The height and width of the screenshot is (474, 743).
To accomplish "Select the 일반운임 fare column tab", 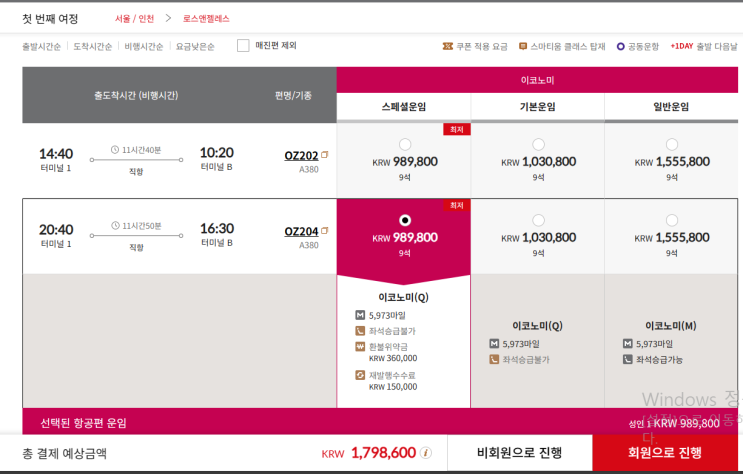I will click(x=671, y=107).
